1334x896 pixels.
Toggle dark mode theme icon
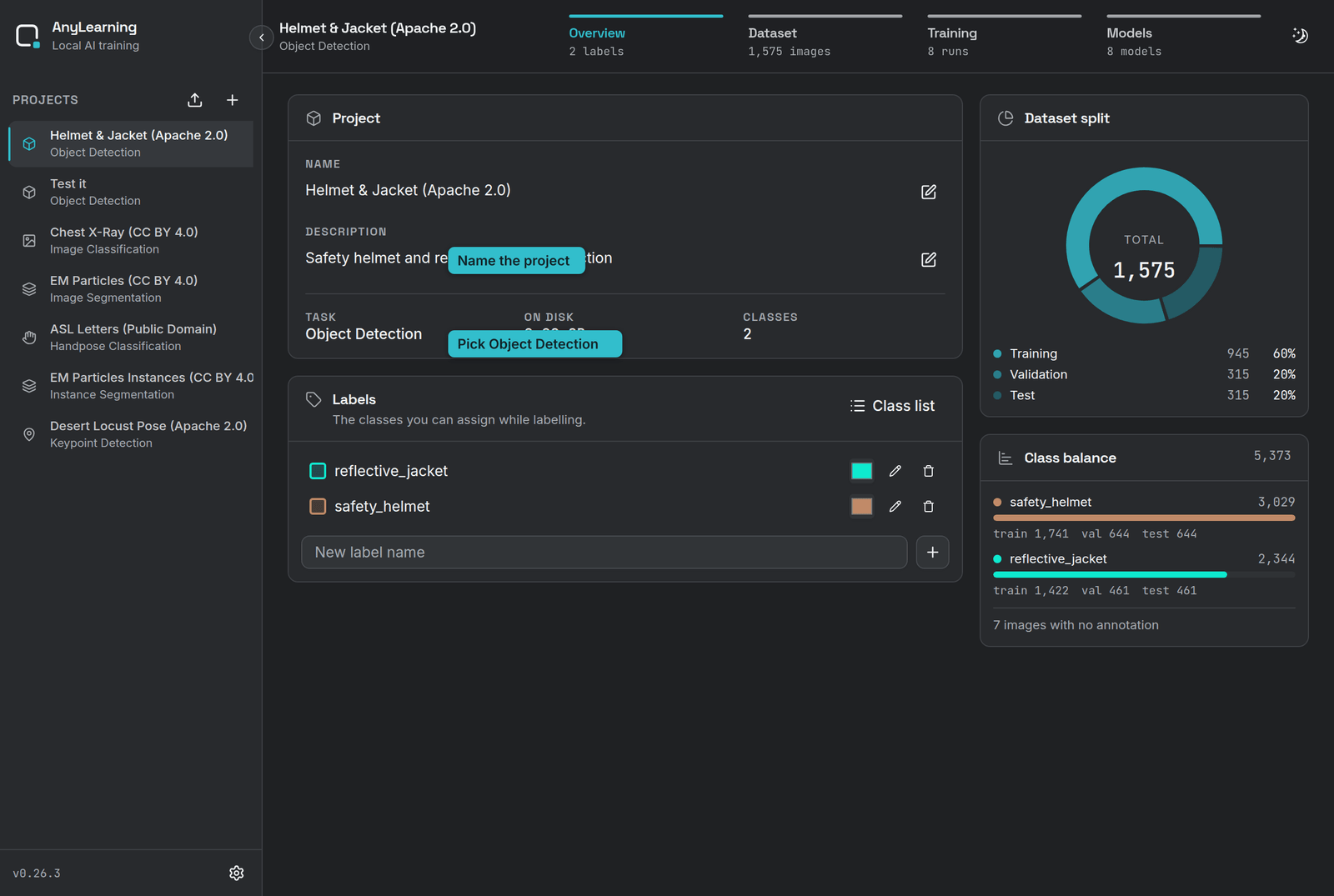pos(1300,35)
